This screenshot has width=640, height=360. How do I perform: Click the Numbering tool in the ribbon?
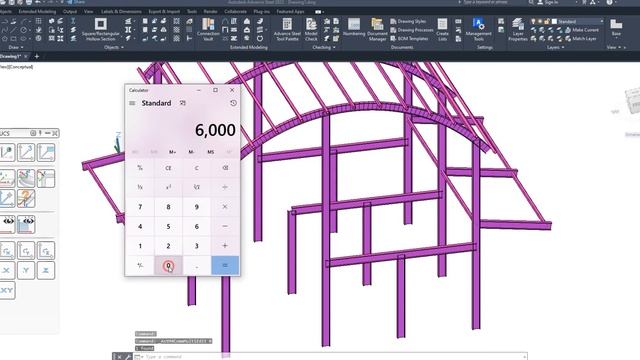(x=354, y=27)
